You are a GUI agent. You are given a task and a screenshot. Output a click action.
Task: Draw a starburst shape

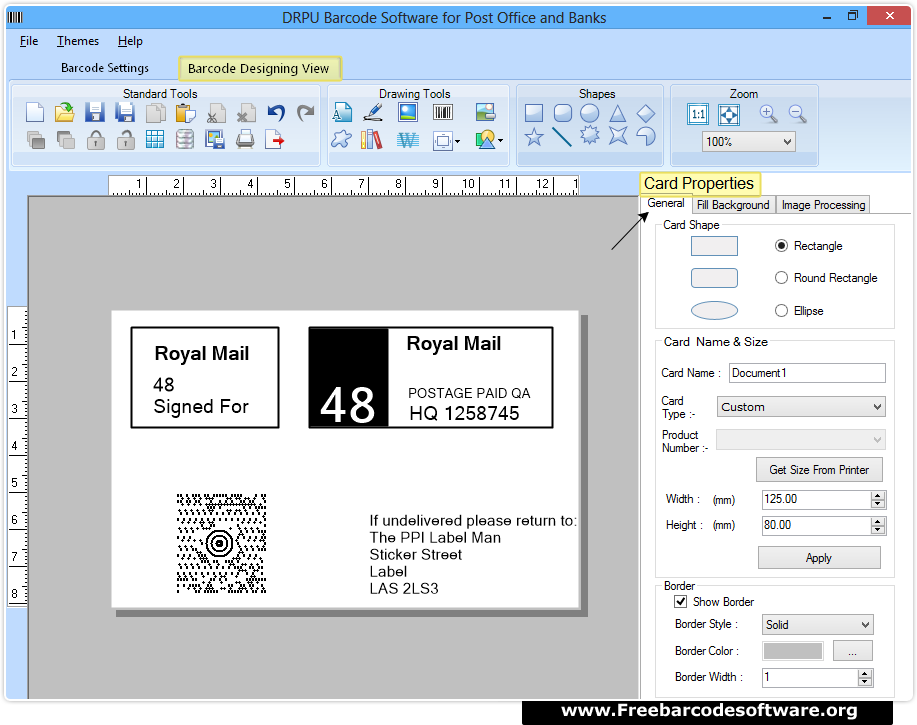590,136
